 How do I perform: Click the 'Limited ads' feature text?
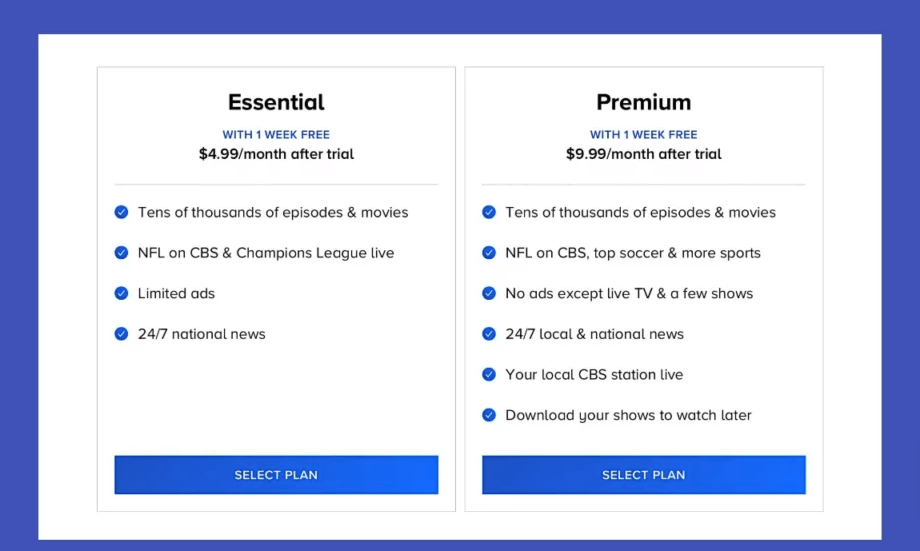[x=176, y=293]
